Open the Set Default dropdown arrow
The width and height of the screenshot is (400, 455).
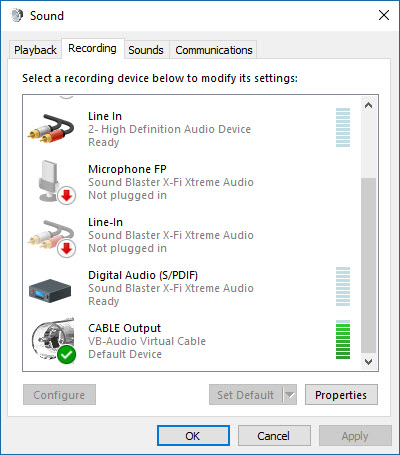290,395
